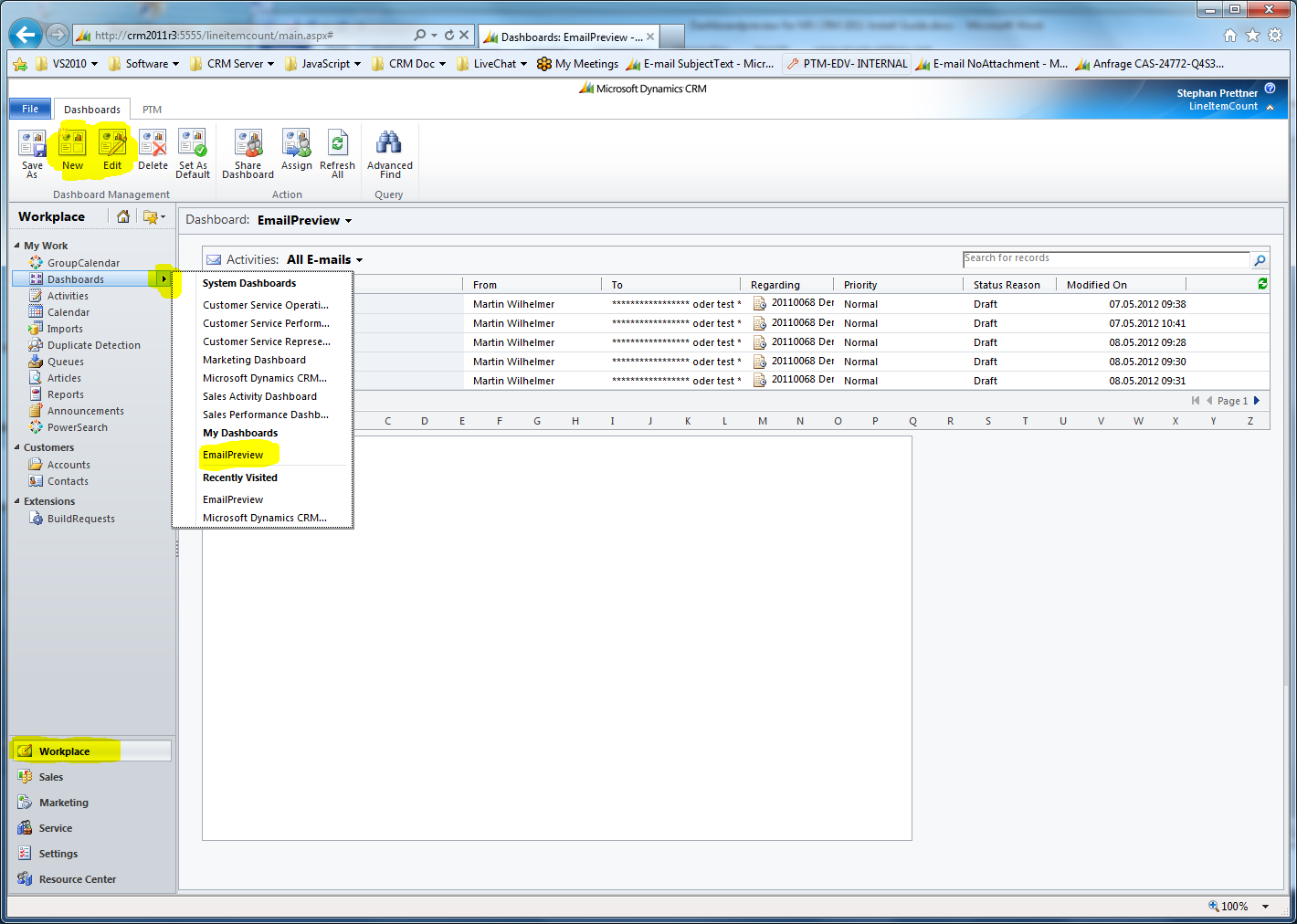Click the help question mark icon
Viewport: 1297px width, 924px height.
pyautogui.click(x=1270, y=89)
